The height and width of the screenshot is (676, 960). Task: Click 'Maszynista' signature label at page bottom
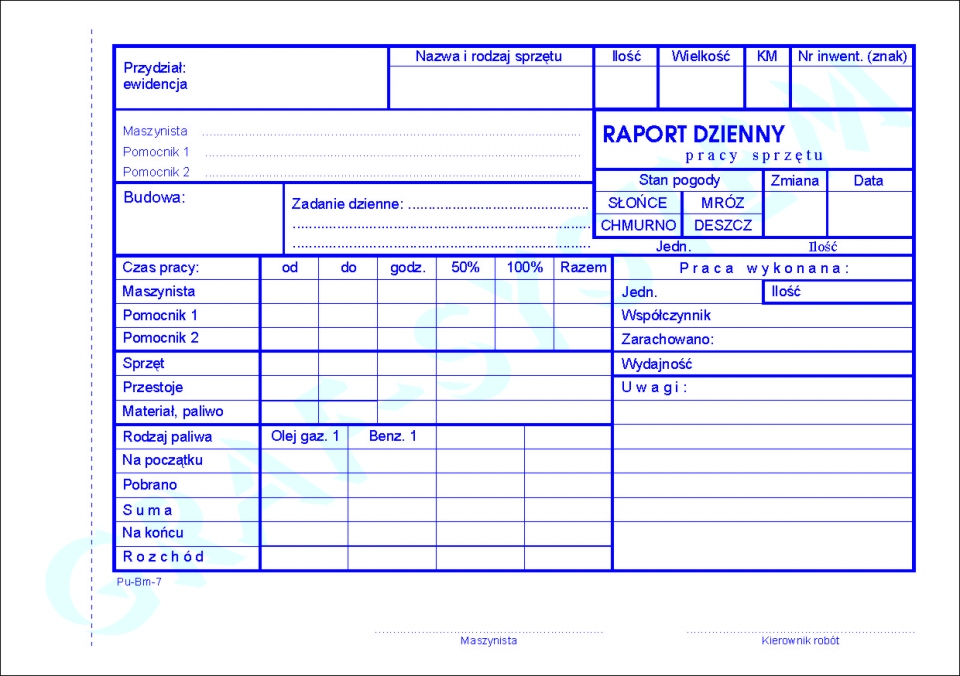tap(489, 640)
